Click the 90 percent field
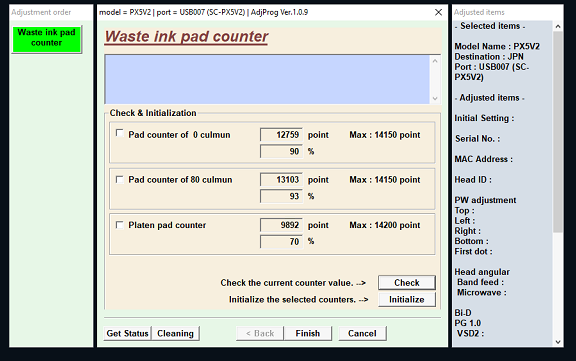576x361 pixels. (x=281, y=151)
